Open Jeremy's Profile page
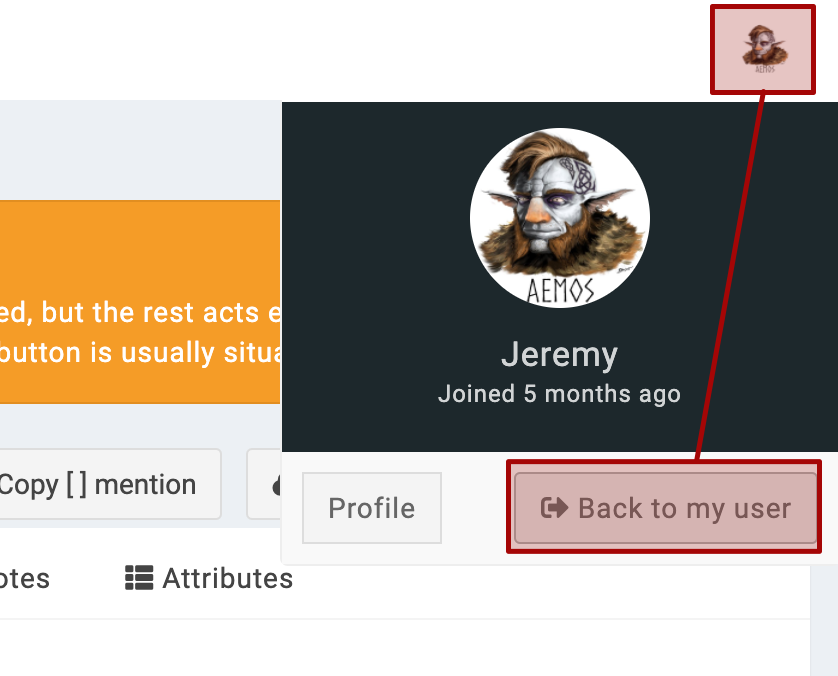838x676 pixels. coord(371,508)
